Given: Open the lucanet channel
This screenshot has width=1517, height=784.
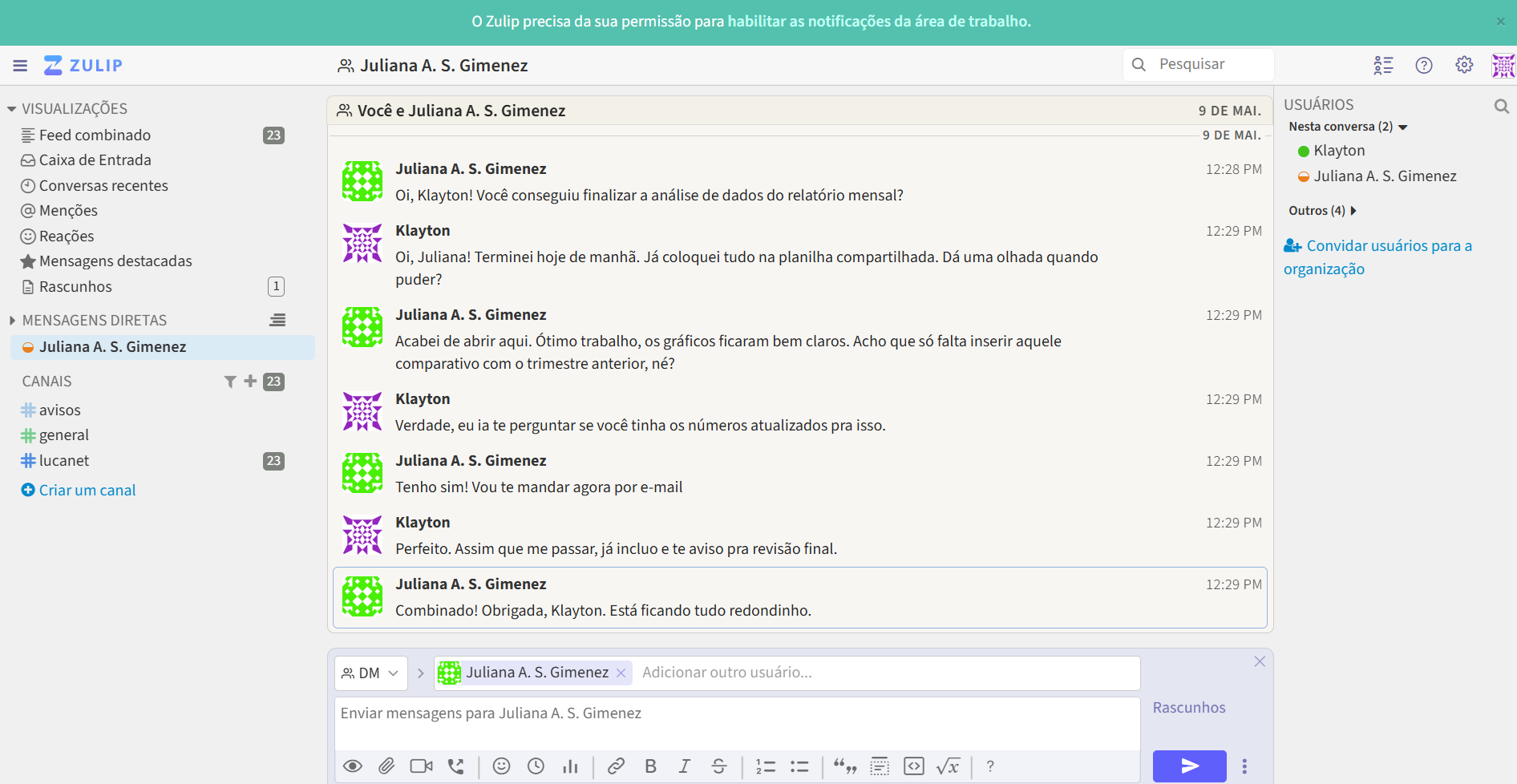Looking at the screenshot, I should 64,461.
